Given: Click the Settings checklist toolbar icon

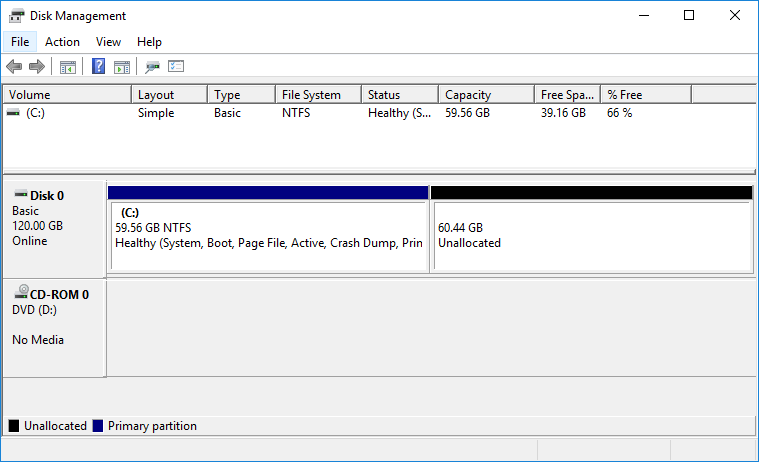Looking at the screenshot, I should [x=176, y=67].
